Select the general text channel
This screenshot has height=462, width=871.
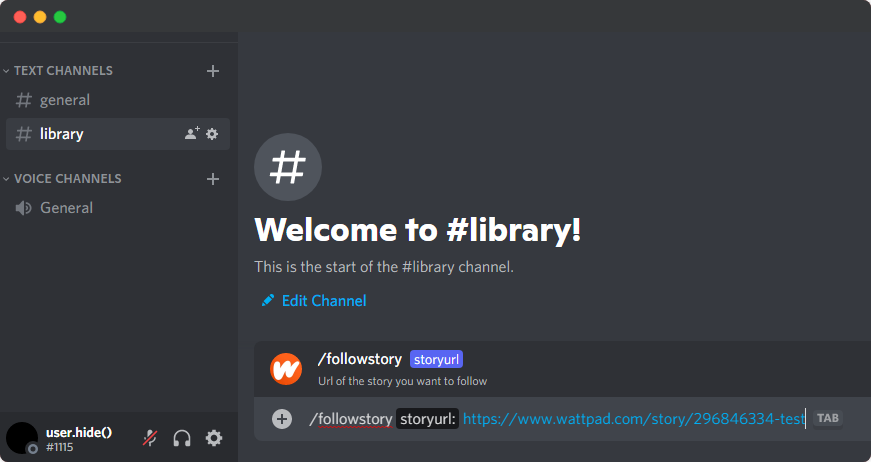(65, 100)
